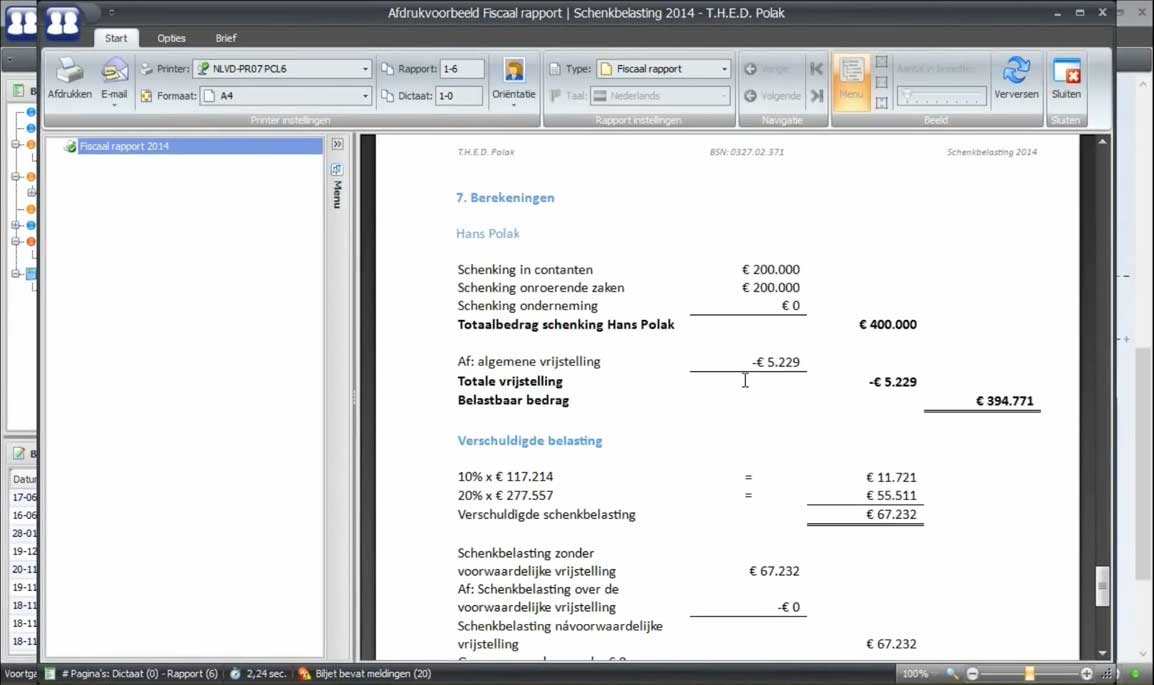Switch to the Brief ribbon tab
This screenshot has width=1154, height=685.
point(226,38)
